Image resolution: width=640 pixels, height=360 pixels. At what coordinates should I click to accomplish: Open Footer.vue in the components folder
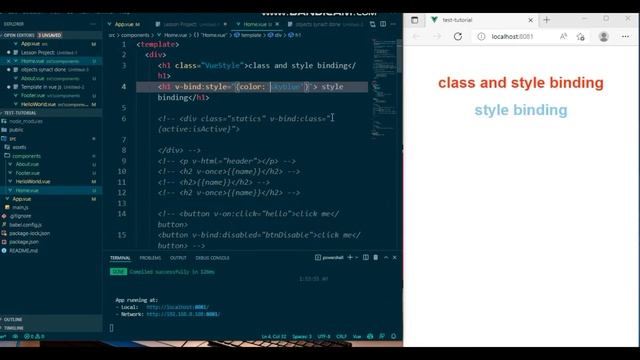(28, 173)
